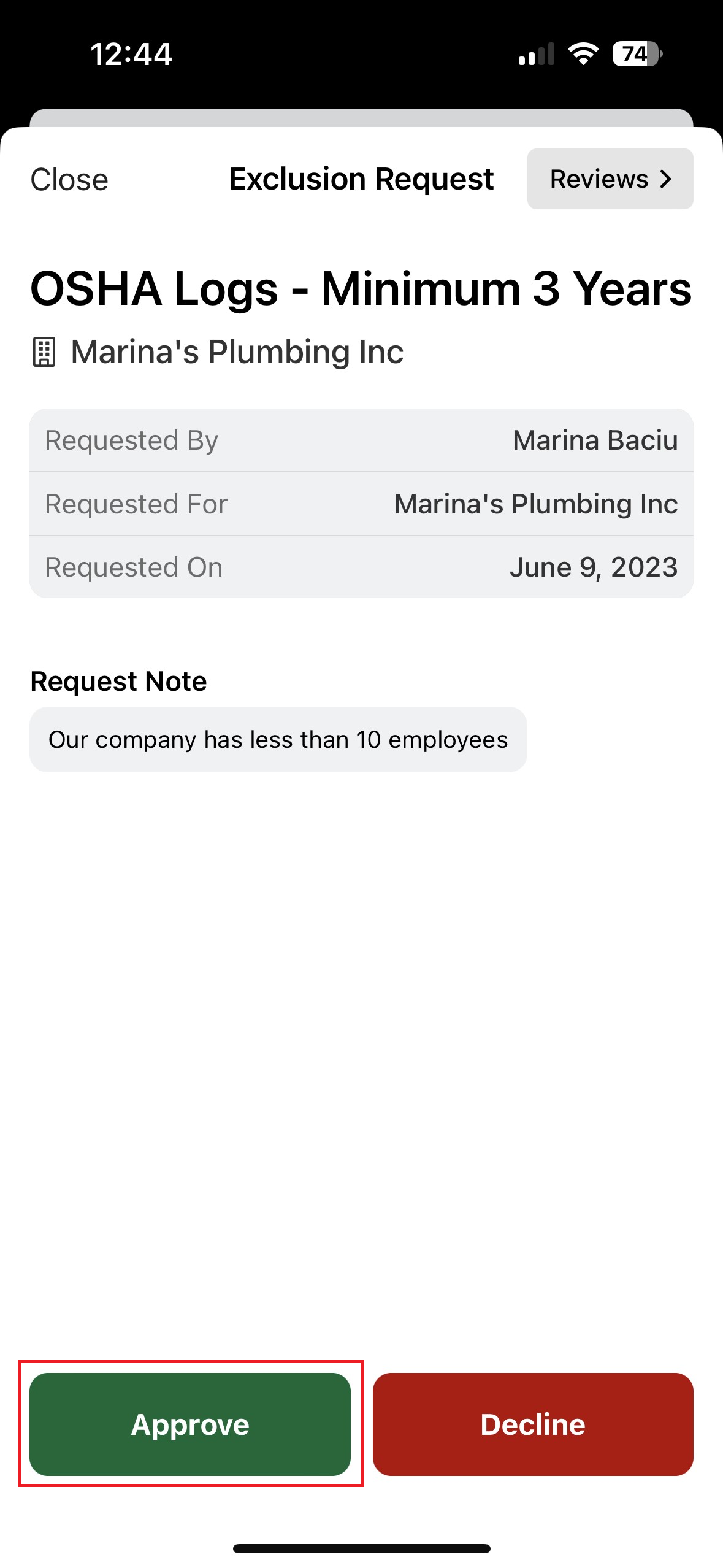
Task: Tap the Exclusion Request header title
Action: tap(361, 179)
